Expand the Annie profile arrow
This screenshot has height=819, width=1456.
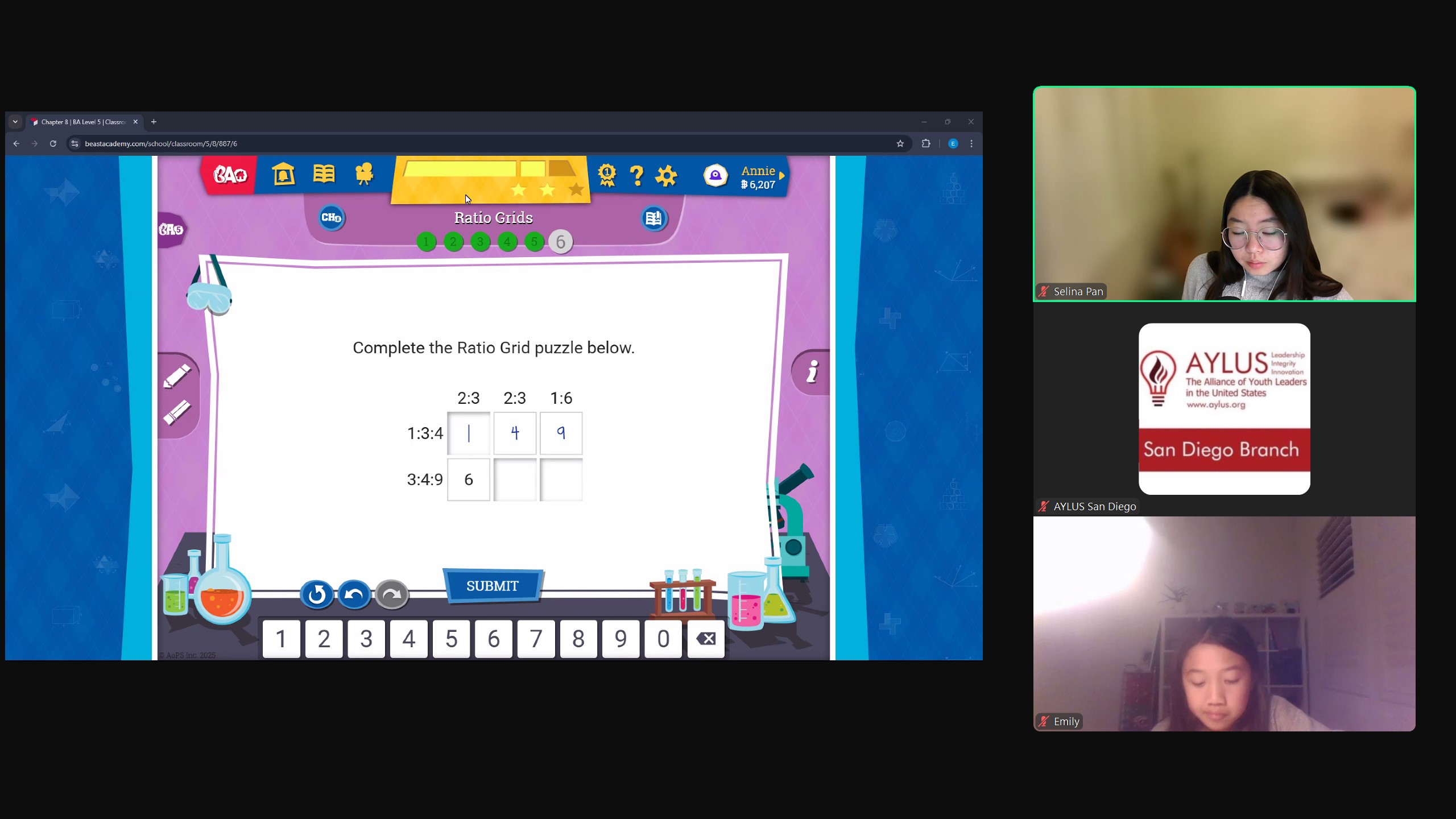[x=782, y=176]
